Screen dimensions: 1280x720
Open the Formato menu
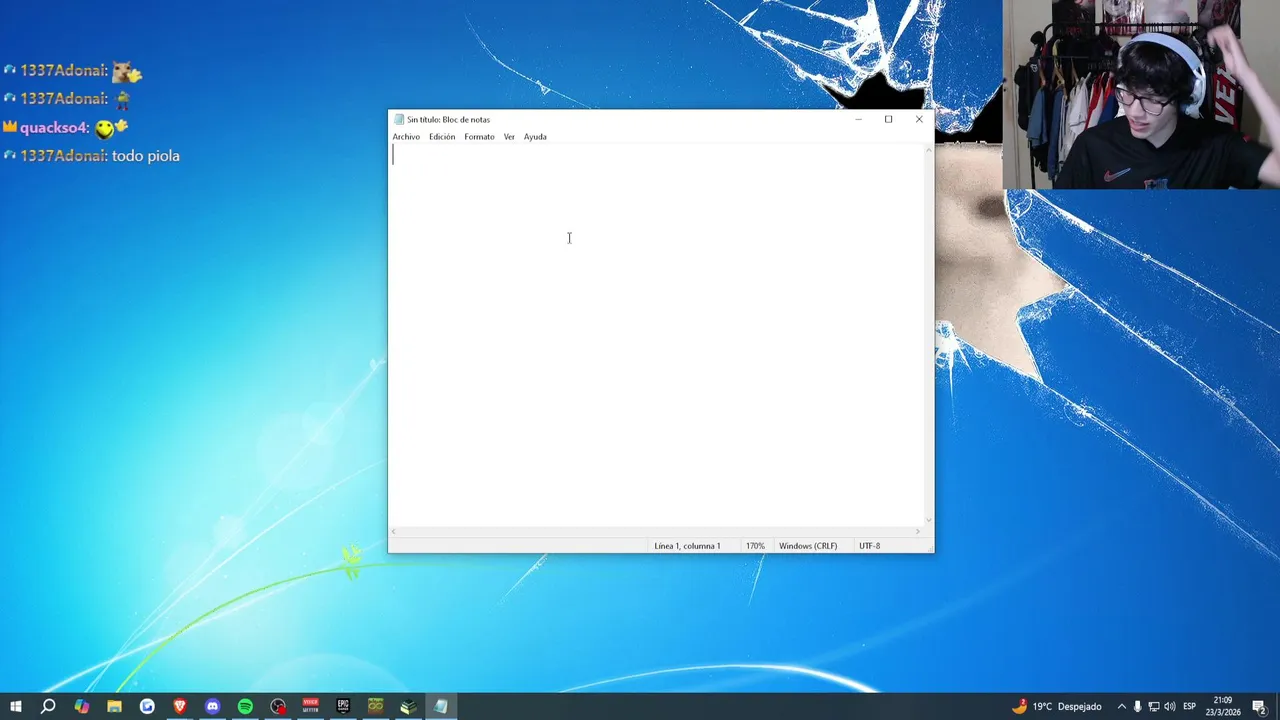479,137
